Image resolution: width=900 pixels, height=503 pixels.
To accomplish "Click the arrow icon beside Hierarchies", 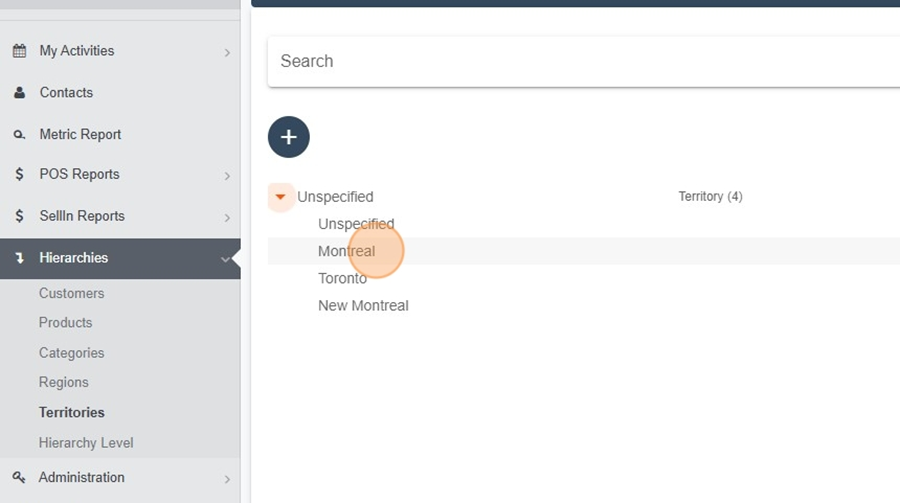I will tap(20, 258).
